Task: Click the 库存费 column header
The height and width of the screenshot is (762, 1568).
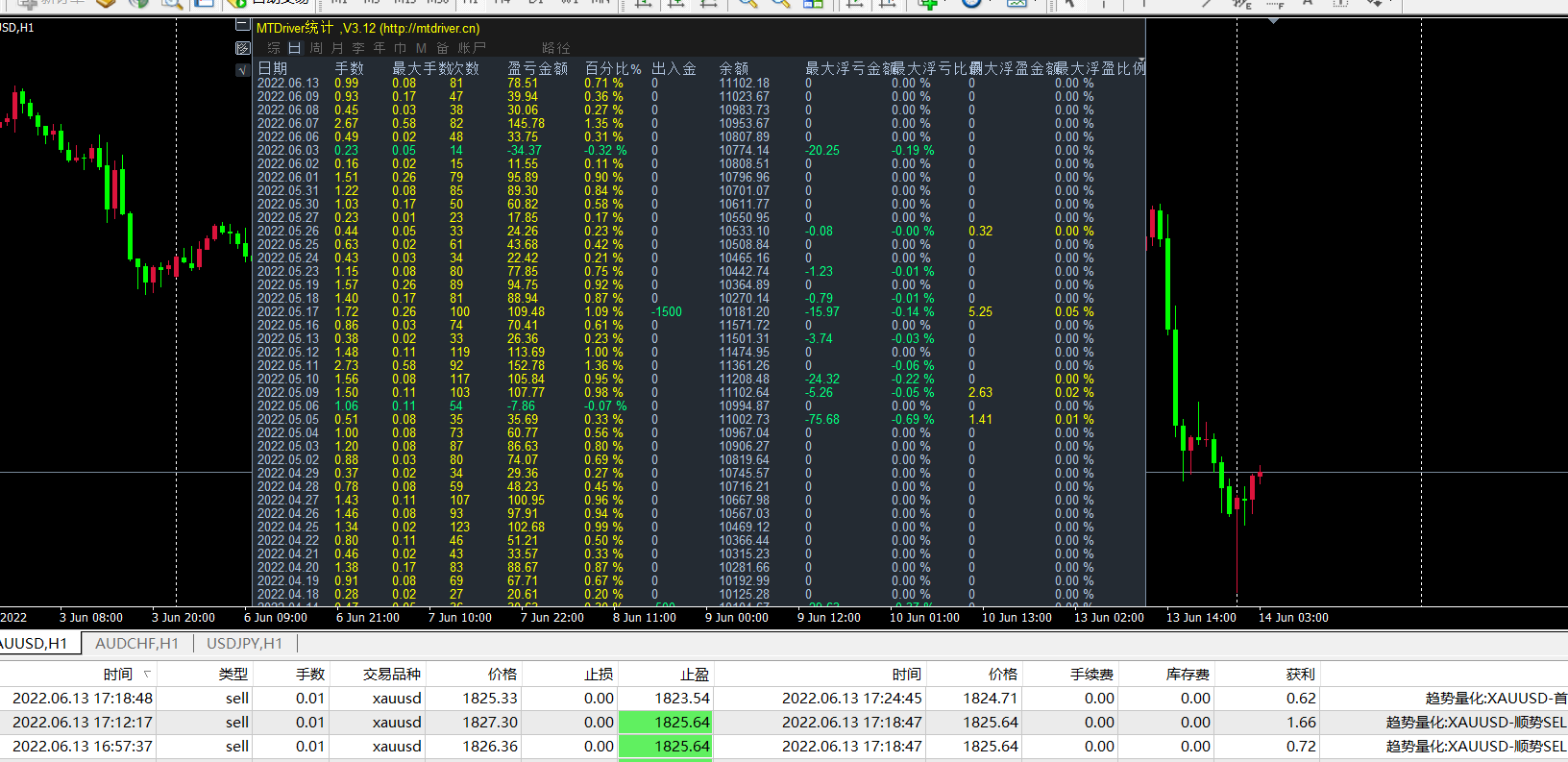Action: coord(1188,675)
